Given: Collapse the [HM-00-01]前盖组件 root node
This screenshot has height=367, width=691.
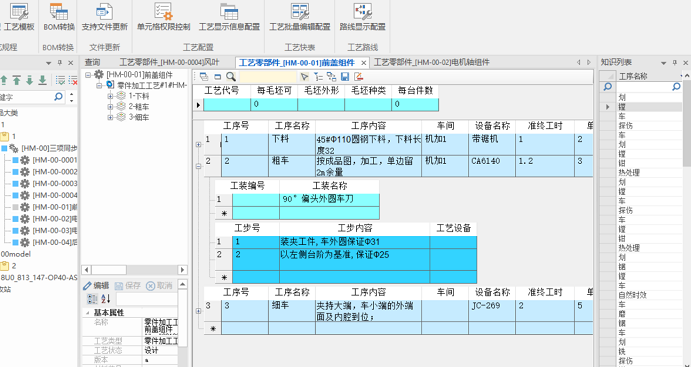Looking at the screenshot, I should (x=88, y=75).
